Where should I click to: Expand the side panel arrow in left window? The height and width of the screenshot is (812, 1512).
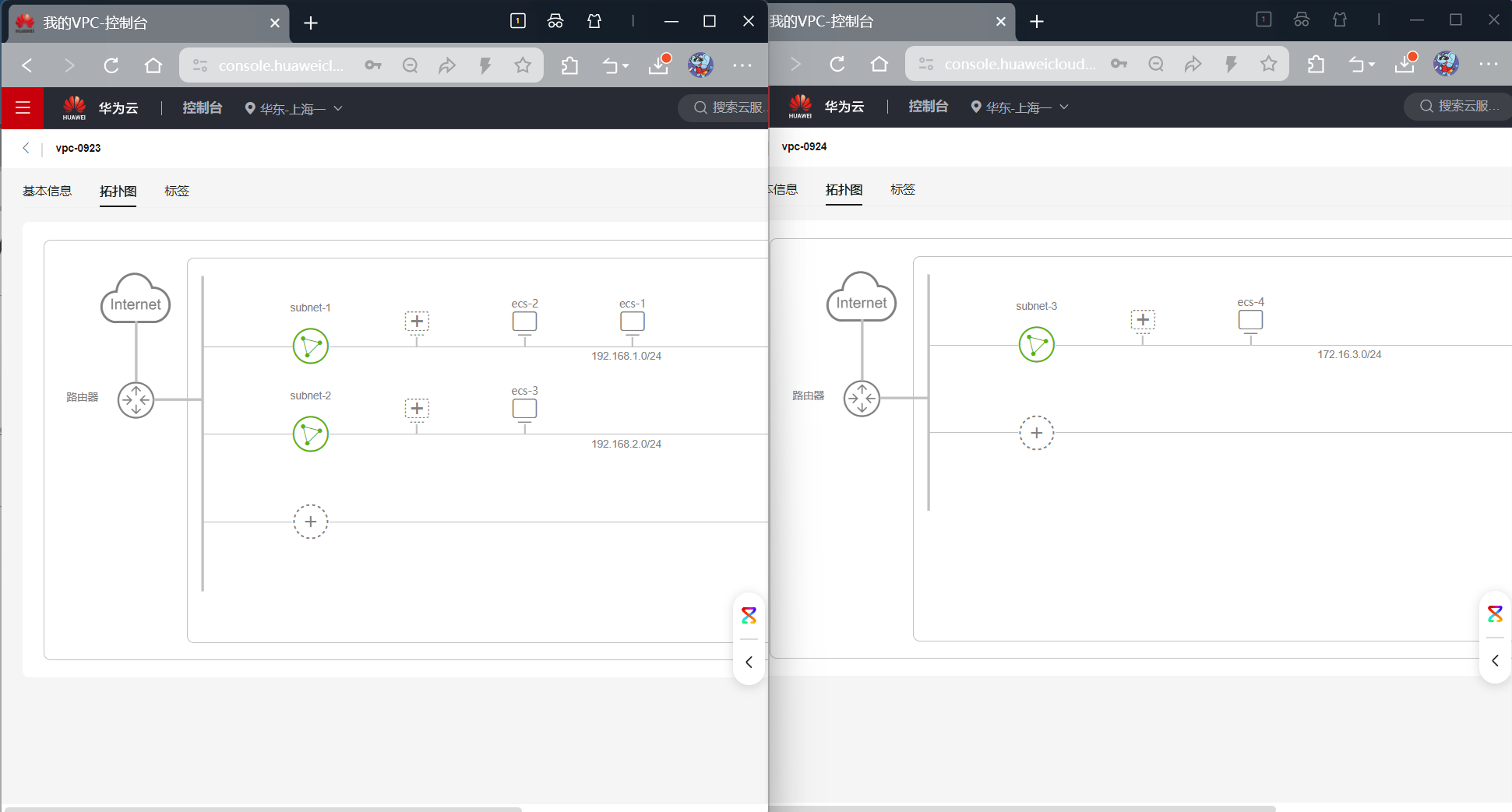click(749, 663)
